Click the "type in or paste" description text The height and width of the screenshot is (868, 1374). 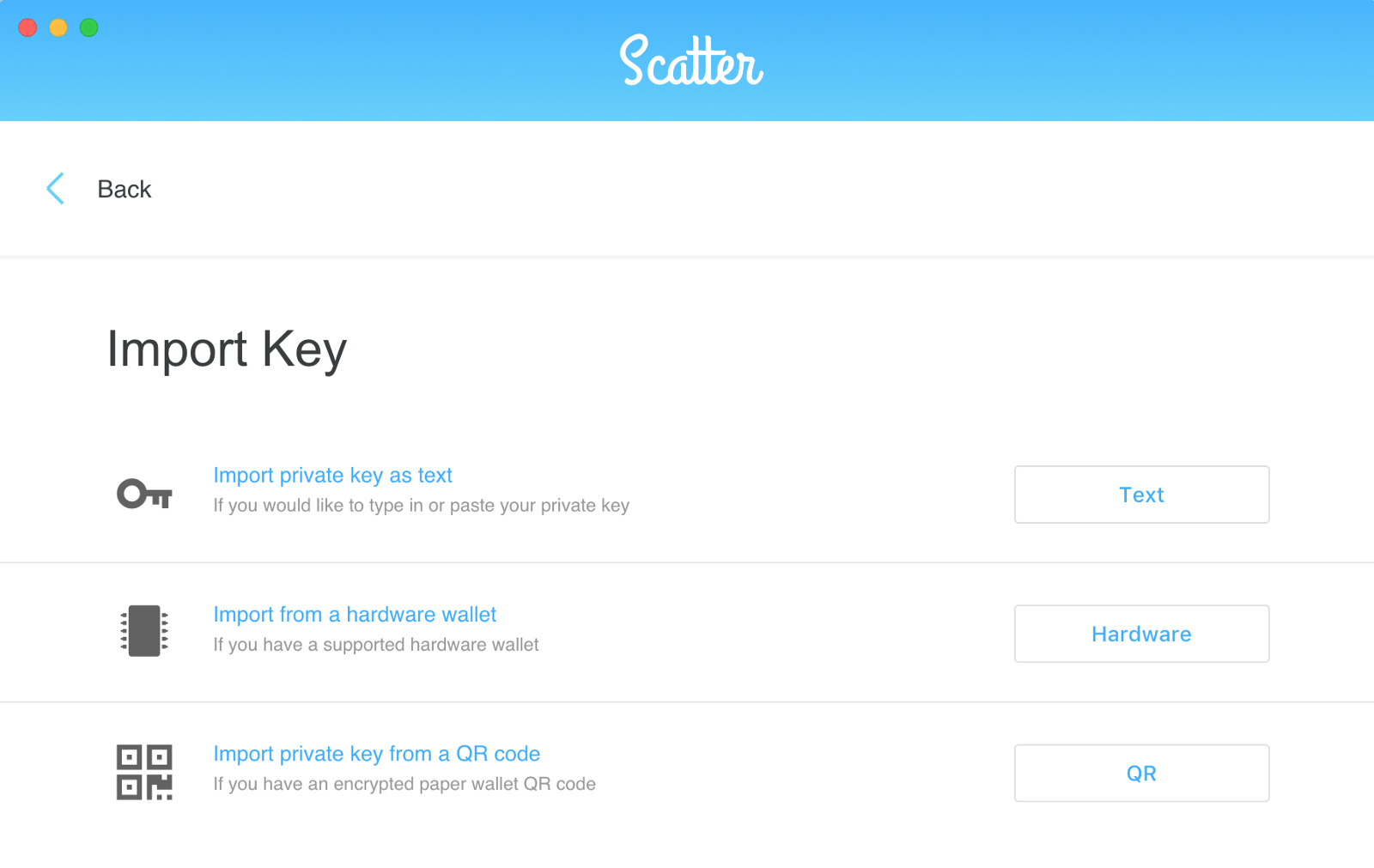(x=421, y=506)
